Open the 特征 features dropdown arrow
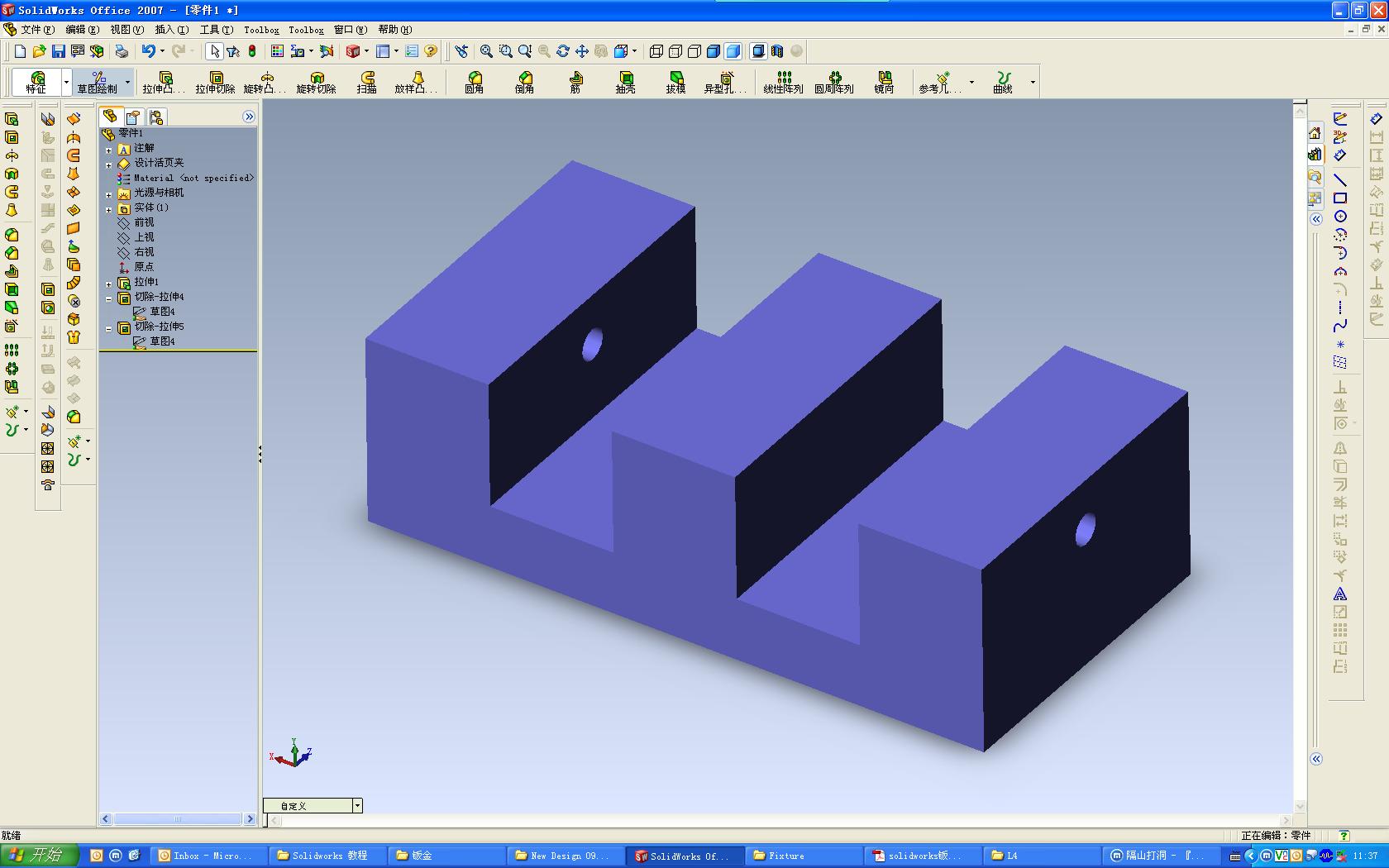1389x868 pixels. click(66, 83)
